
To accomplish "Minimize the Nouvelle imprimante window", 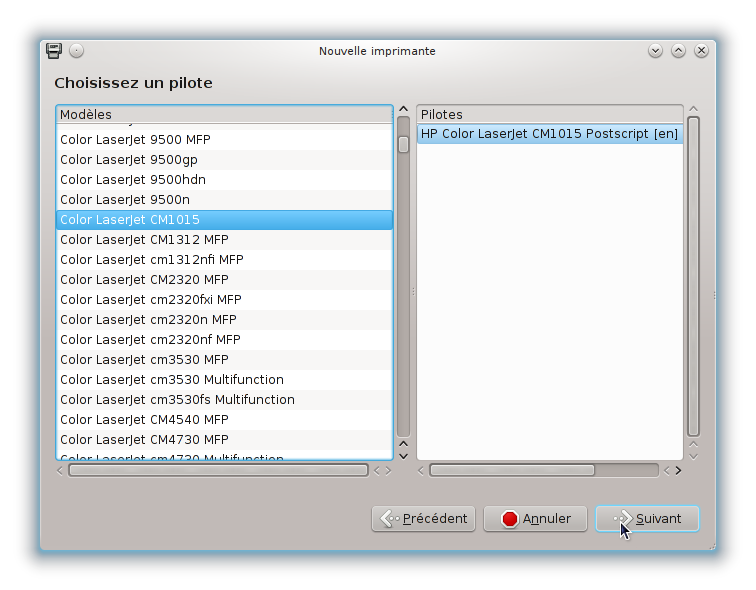I will (655, 51).
